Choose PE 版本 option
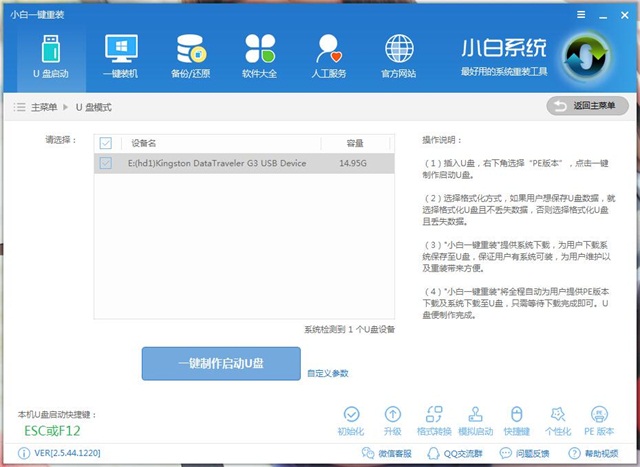The width and height of the screenshot is (640, 467). [599, 420]
